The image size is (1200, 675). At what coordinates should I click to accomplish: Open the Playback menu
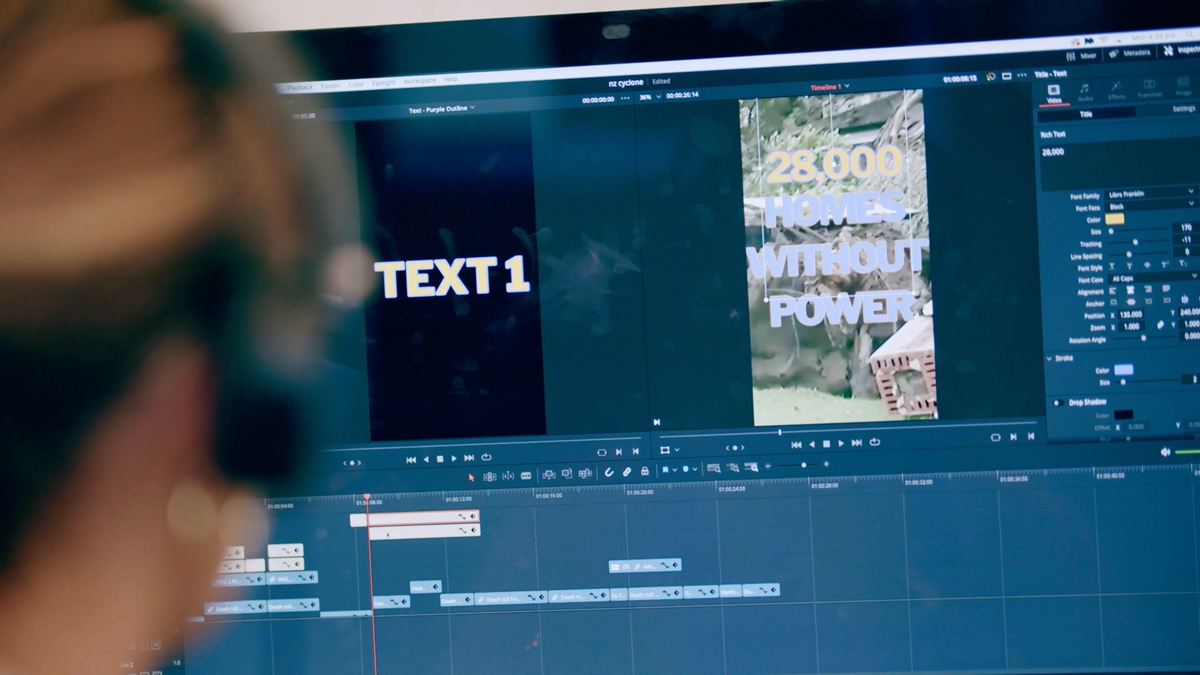click(x=300, y=87)
